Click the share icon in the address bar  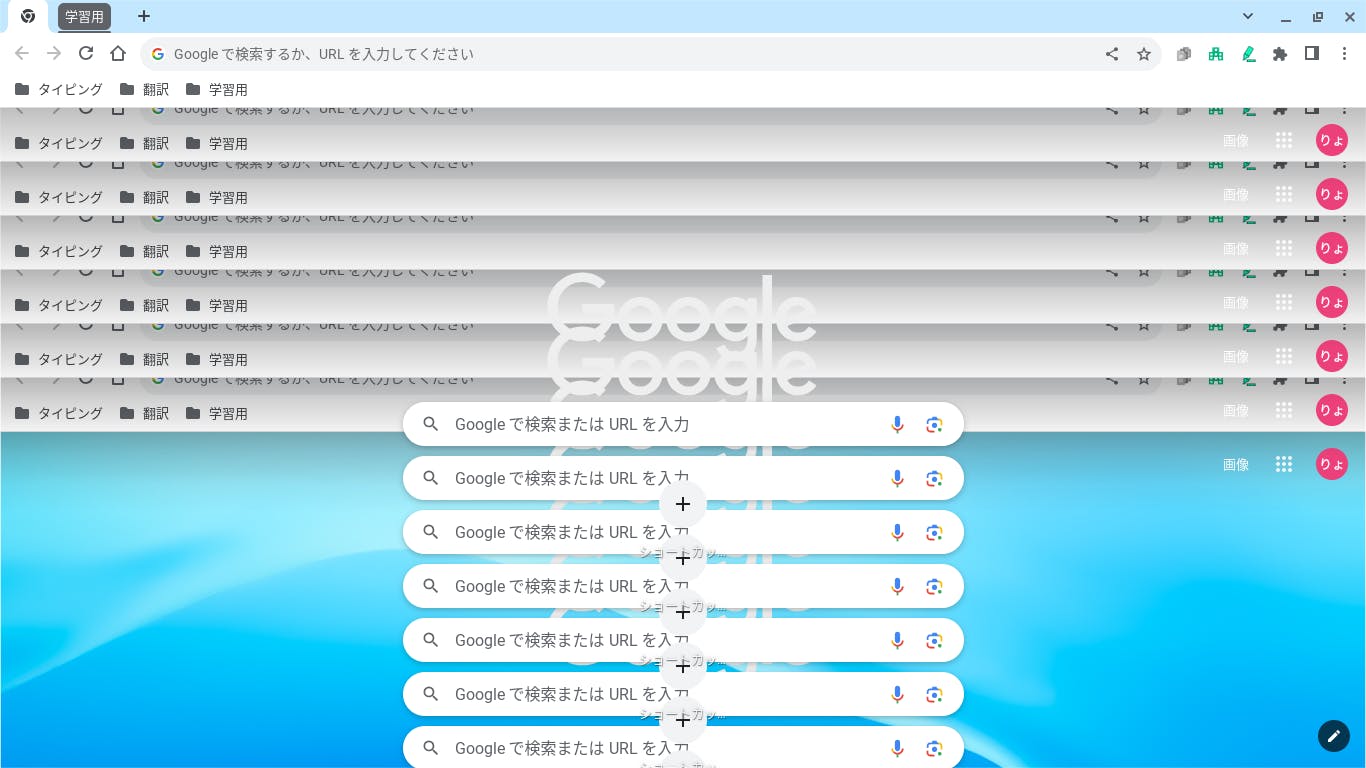[1112, 54]
